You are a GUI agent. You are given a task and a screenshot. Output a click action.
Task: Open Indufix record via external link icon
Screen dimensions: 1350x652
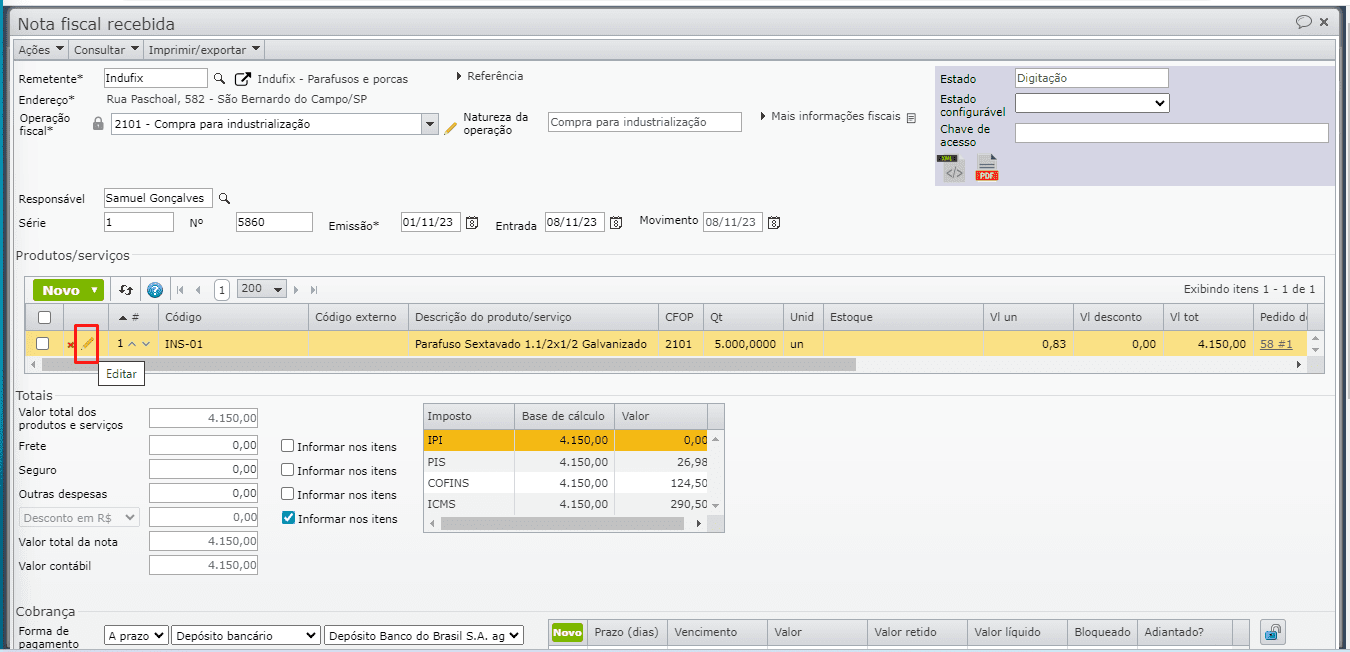pos(242,78)
